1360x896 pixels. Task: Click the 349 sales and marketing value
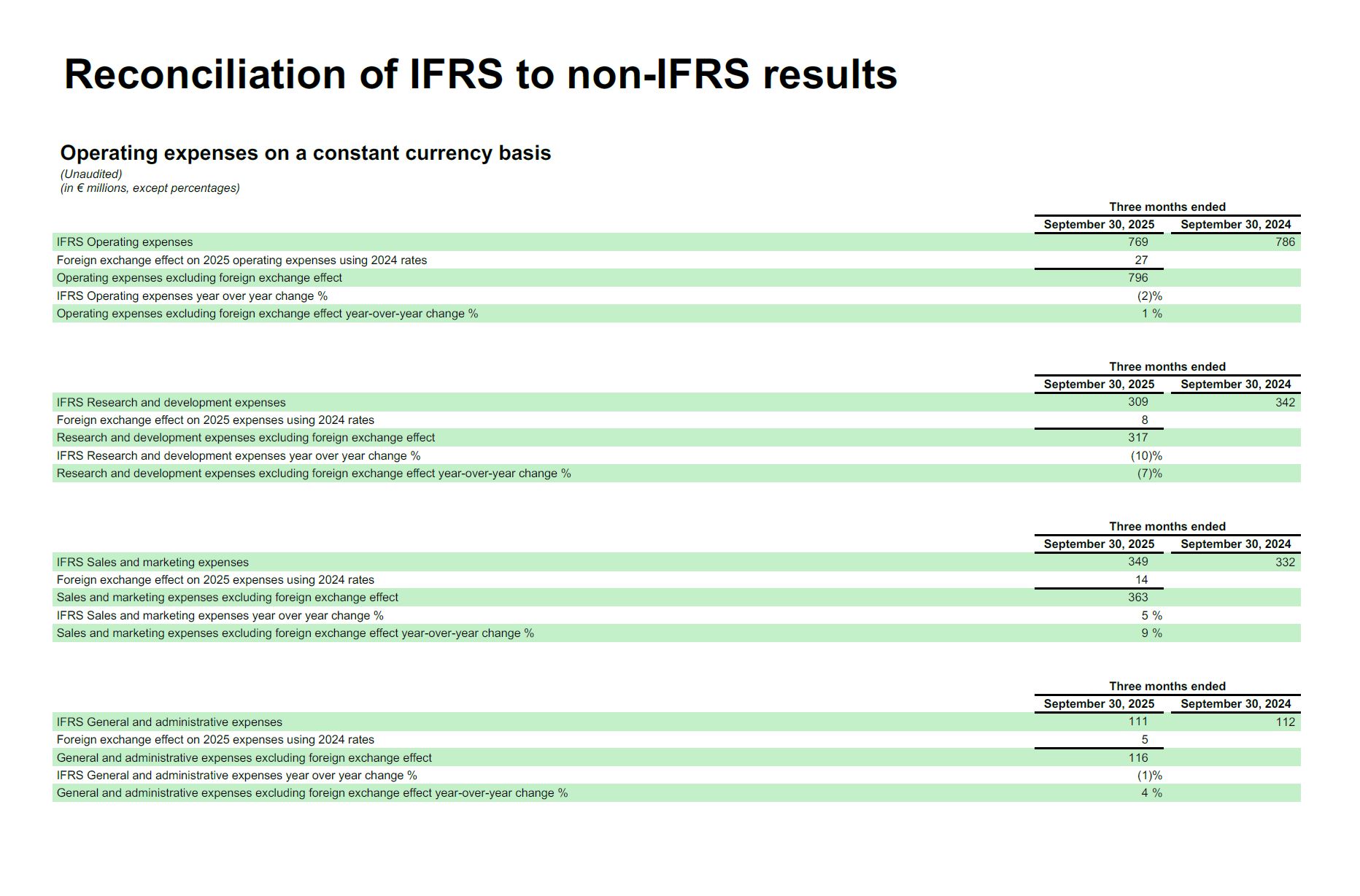click(x=1137, y=562)
